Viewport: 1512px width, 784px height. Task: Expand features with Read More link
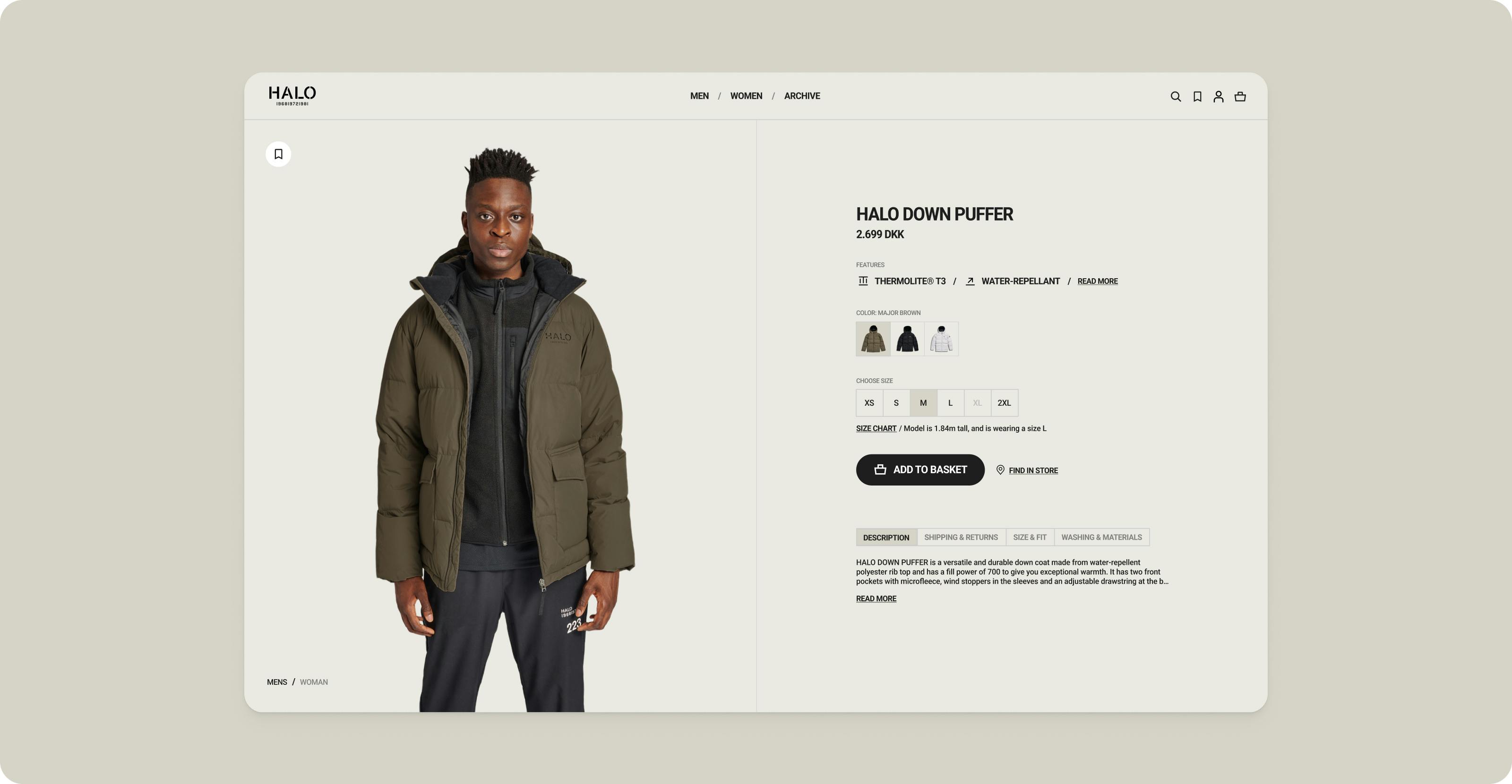coord(1098,281)
